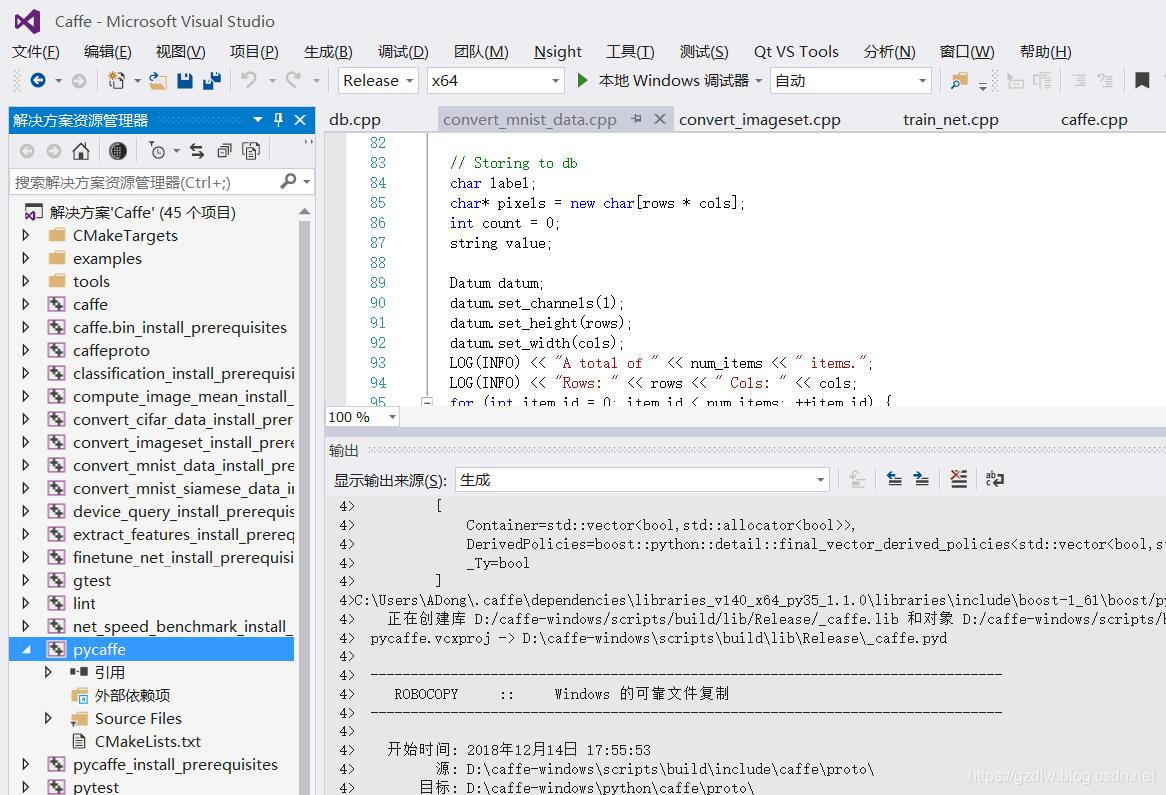1166x795 pixels.
Task: Expand the Source Files node
Action: tap(48, 718)
